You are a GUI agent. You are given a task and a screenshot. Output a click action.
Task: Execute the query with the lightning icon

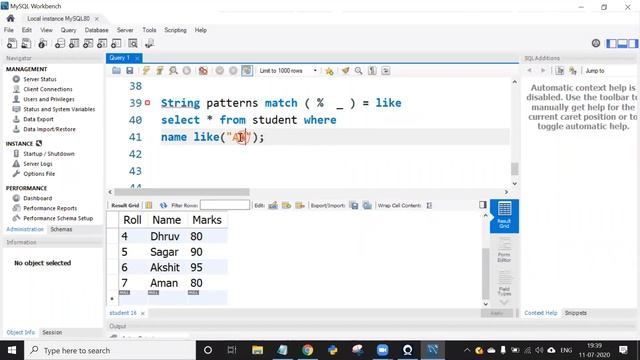coord(146,71)
